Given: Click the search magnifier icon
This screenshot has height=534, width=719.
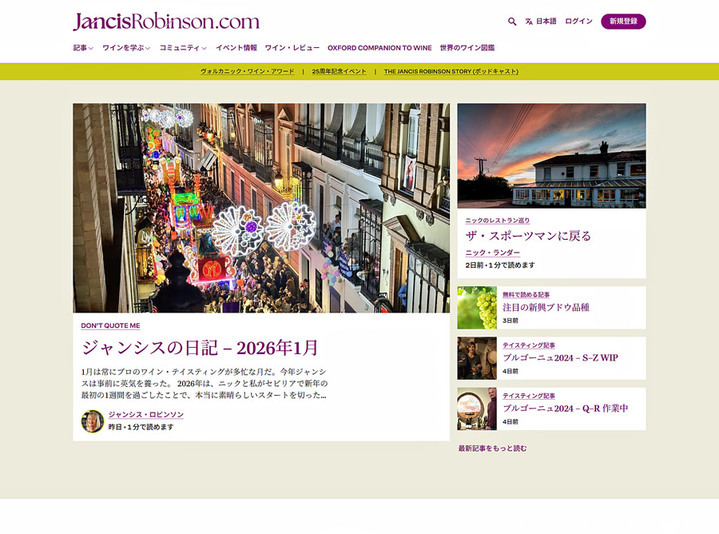Looking at the screenshot, I should 512,21.
